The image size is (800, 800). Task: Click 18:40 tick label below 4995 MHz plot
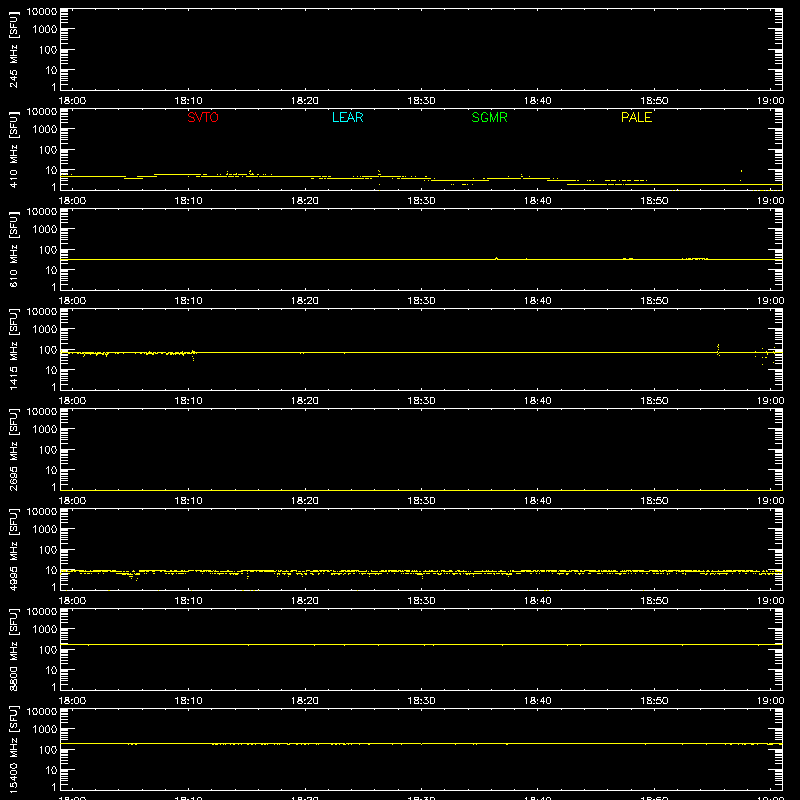click(x=538, y=601)
